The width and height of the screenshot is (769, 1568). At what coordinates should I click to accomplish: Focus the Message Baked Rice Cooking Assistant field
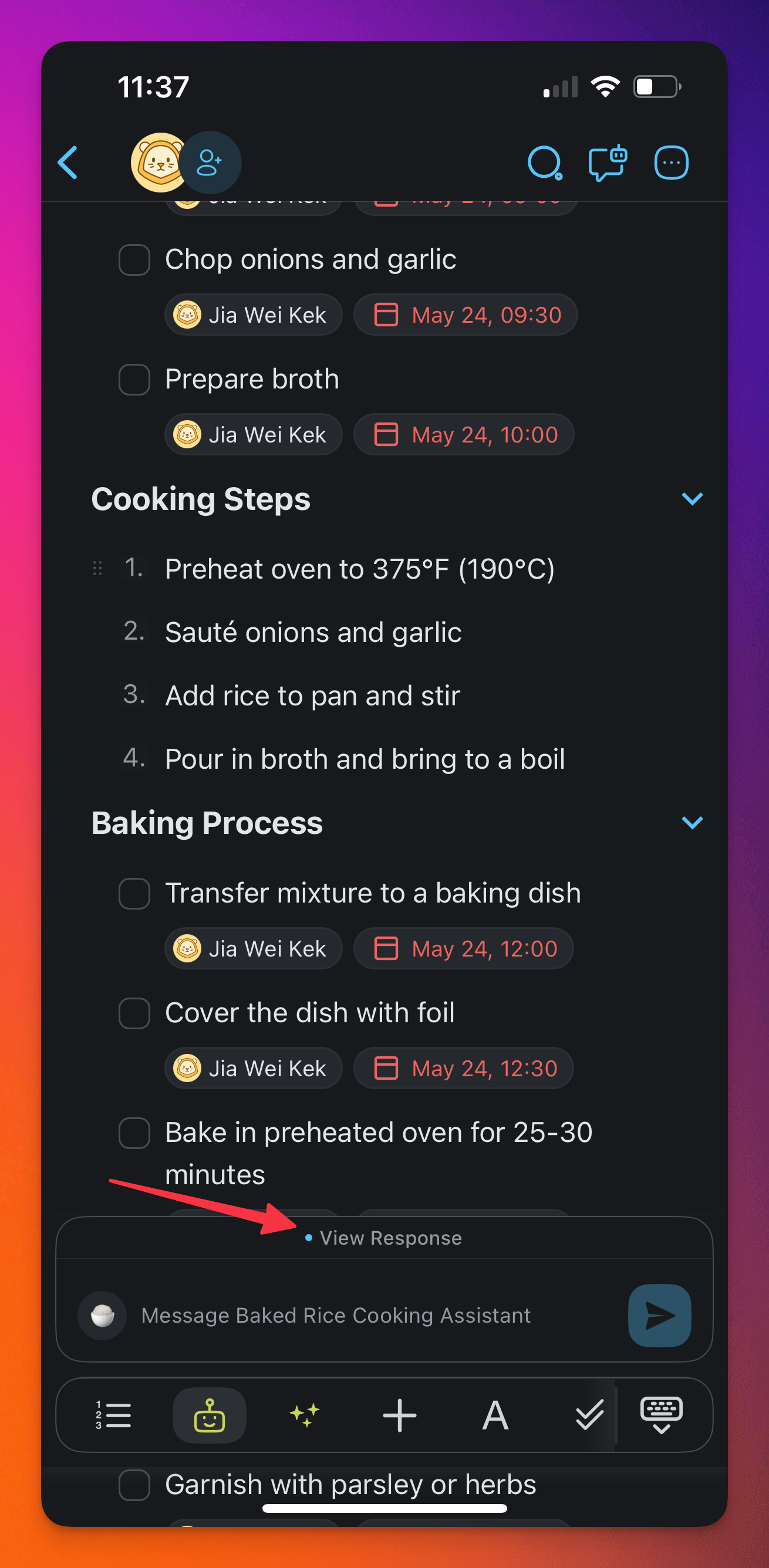(x=365, y=1314)
